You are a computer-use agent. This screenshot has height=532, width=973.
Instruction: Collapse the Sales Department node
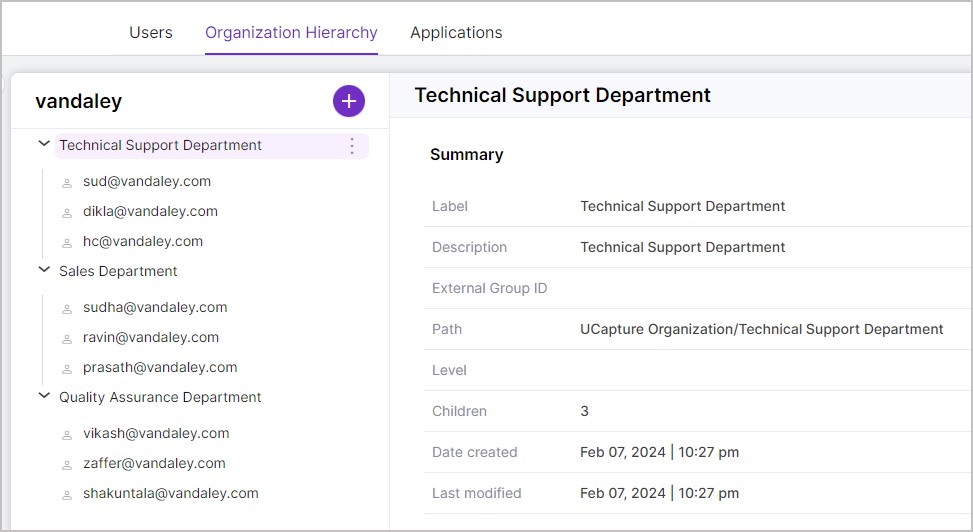tap(44, 269)
